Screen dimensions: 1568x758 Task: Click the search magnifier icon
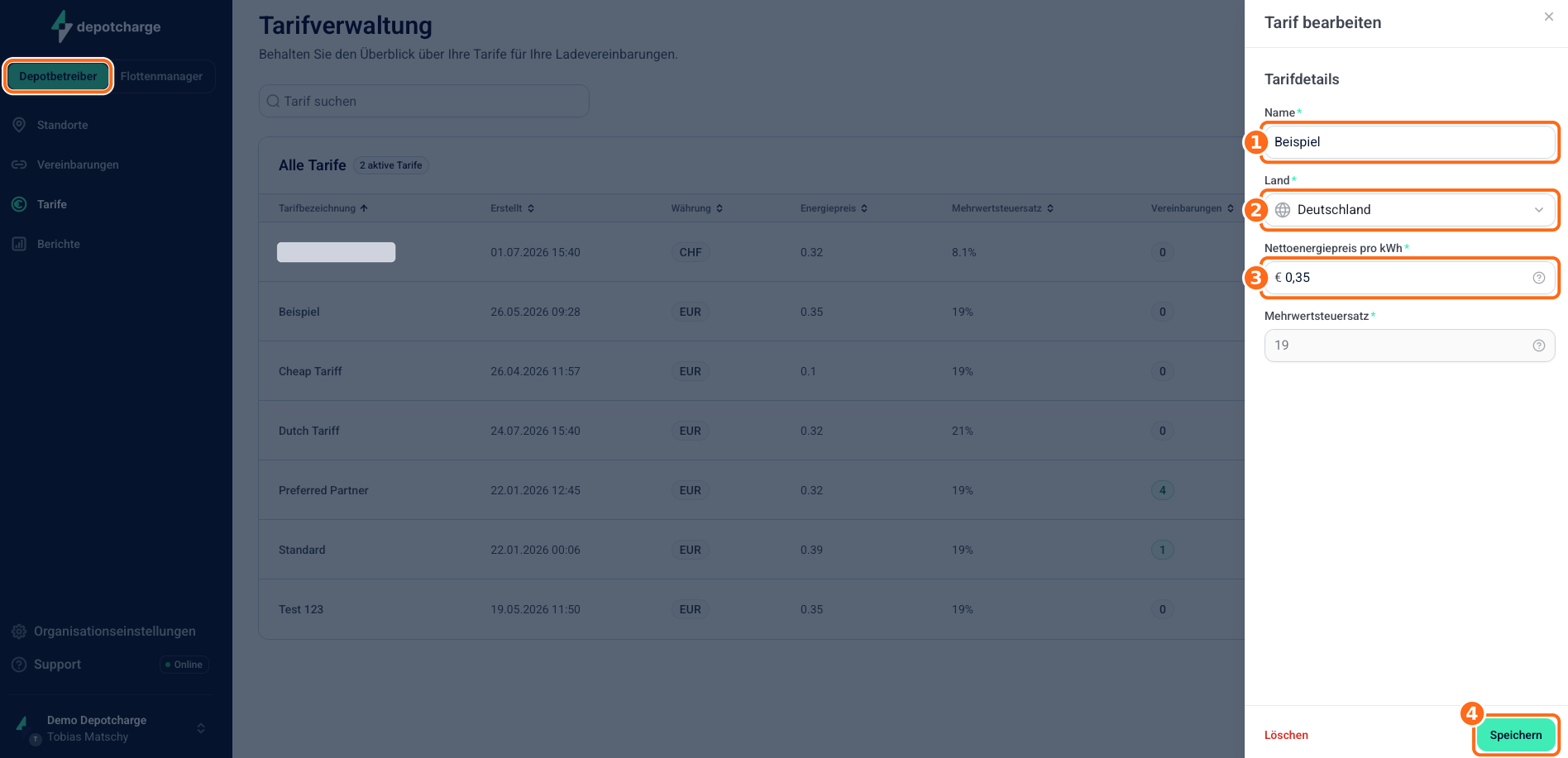pos(273,101)
